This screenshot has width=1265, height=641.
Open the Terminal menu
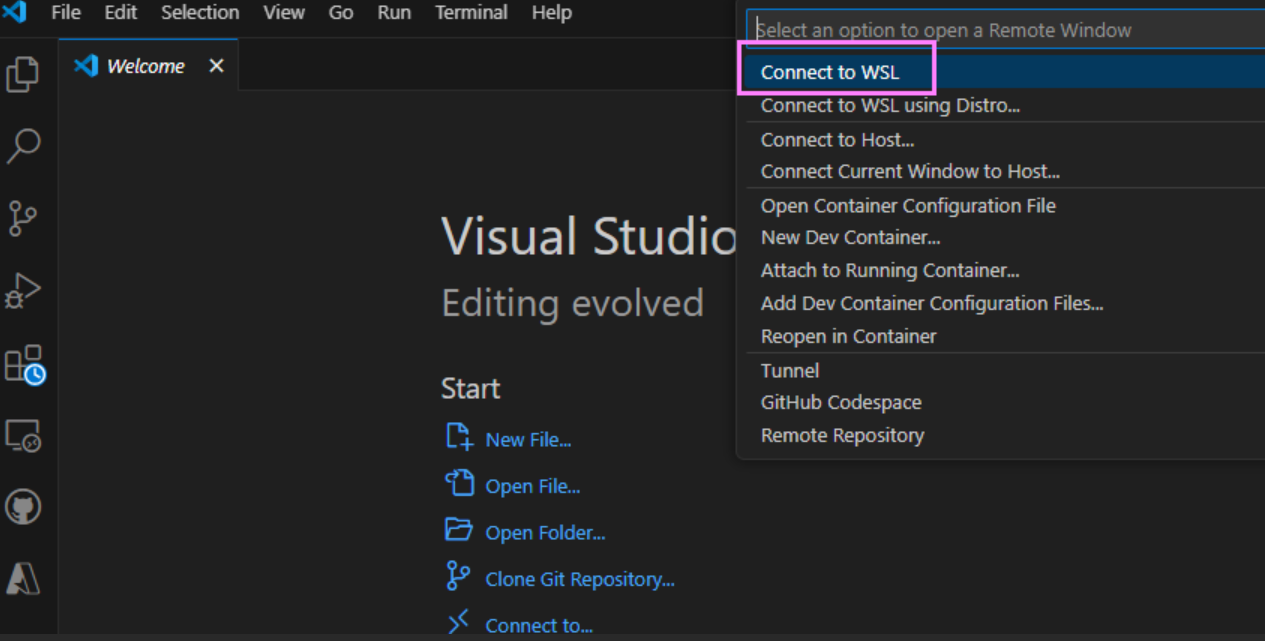pyautogui.click(x=471, y=13)
